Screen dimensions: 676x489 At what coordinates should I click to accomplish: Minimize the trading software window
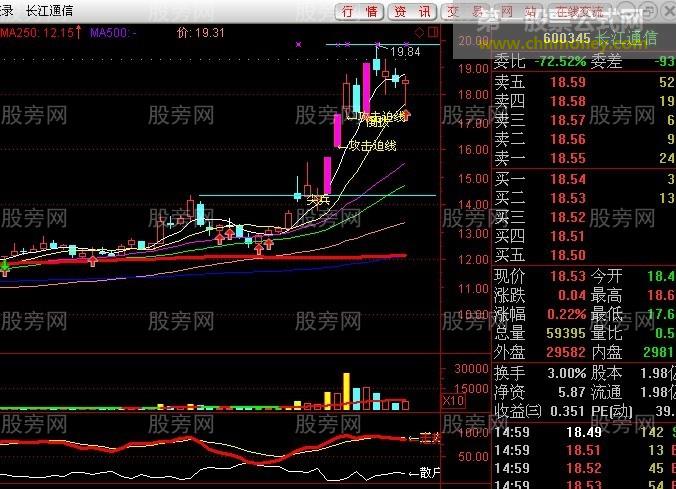click(626, 10)
